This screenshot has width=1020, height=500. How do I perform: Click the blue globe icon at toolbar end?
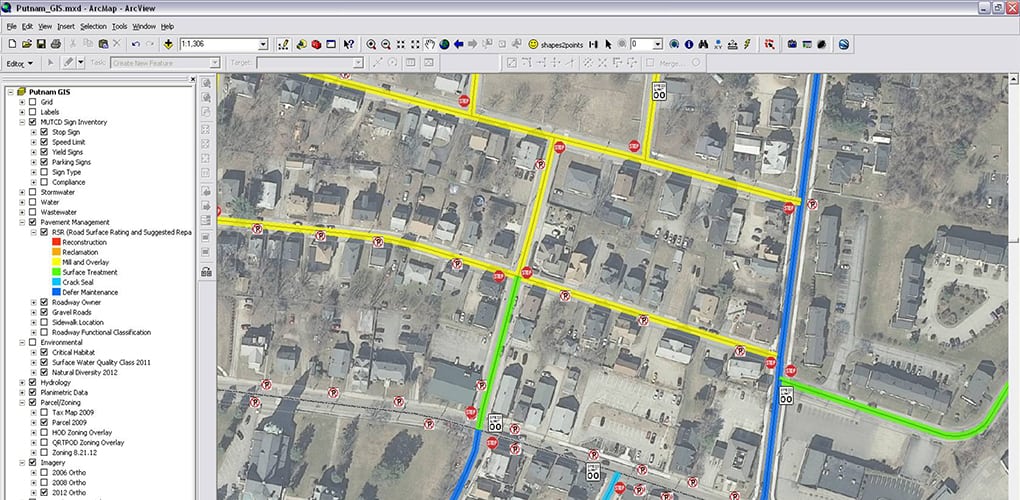click(x=844, y=44)
